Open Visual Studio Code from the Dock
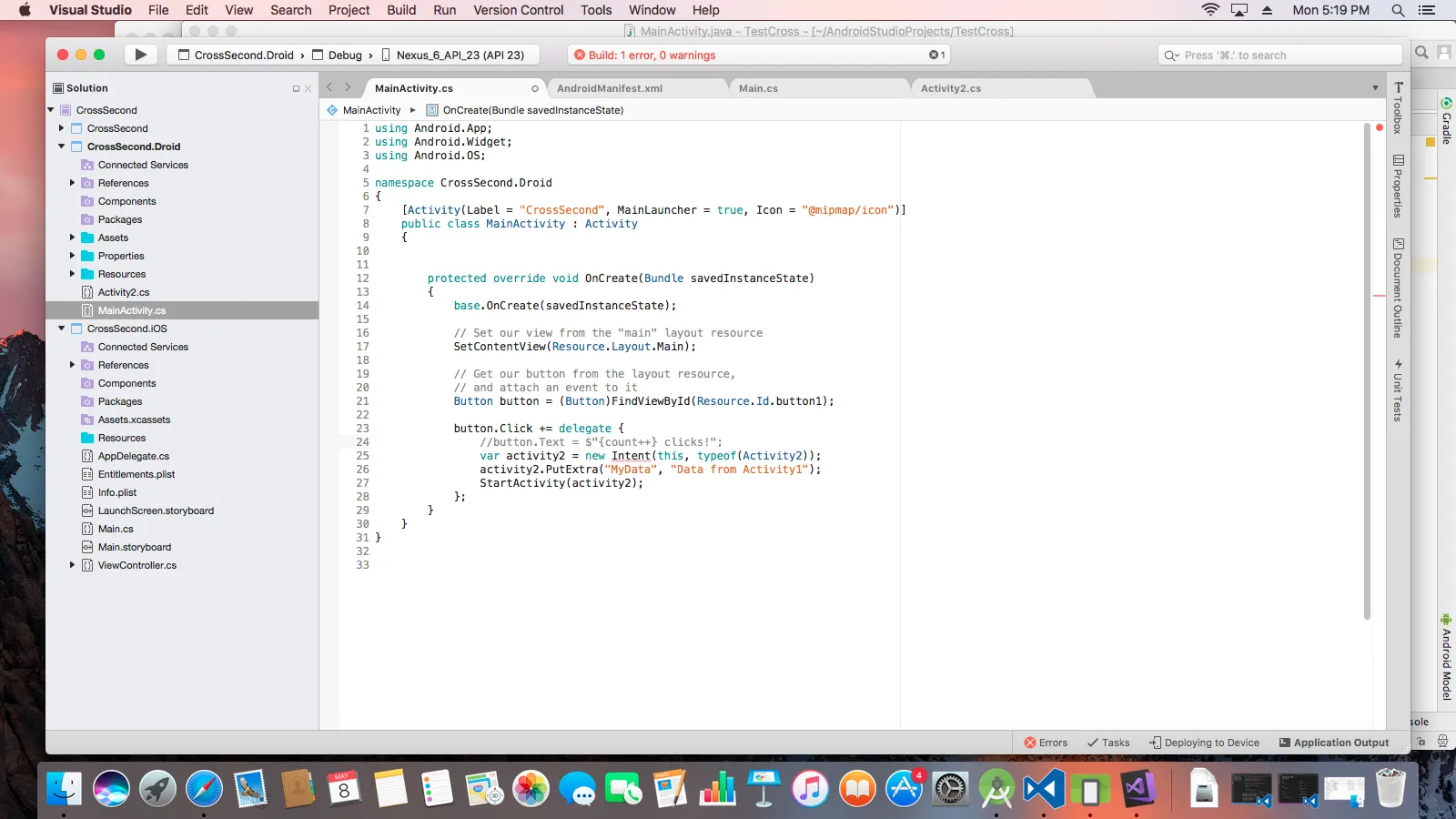 click(1044, 788)
